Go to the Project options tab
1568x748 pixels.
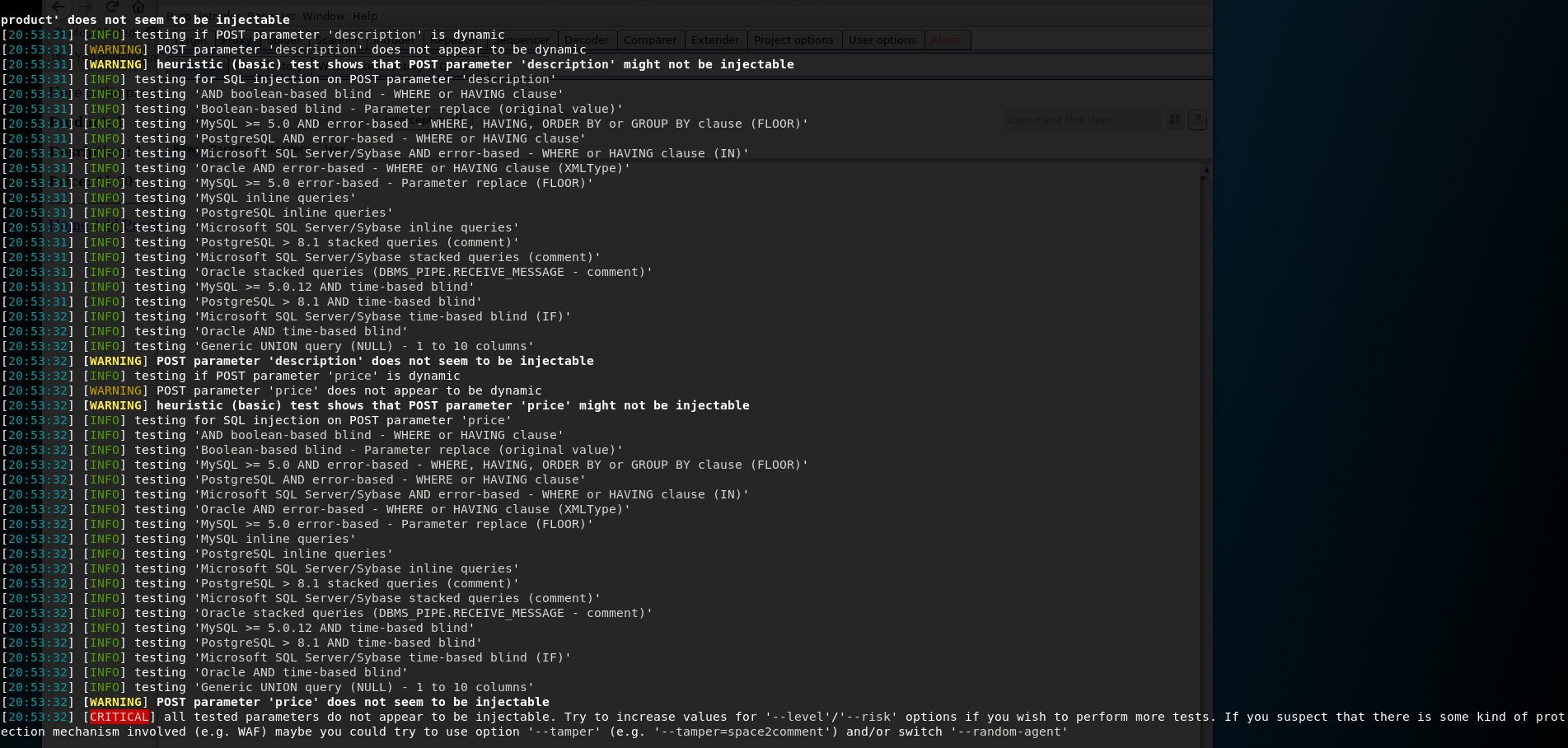[793, 40]
